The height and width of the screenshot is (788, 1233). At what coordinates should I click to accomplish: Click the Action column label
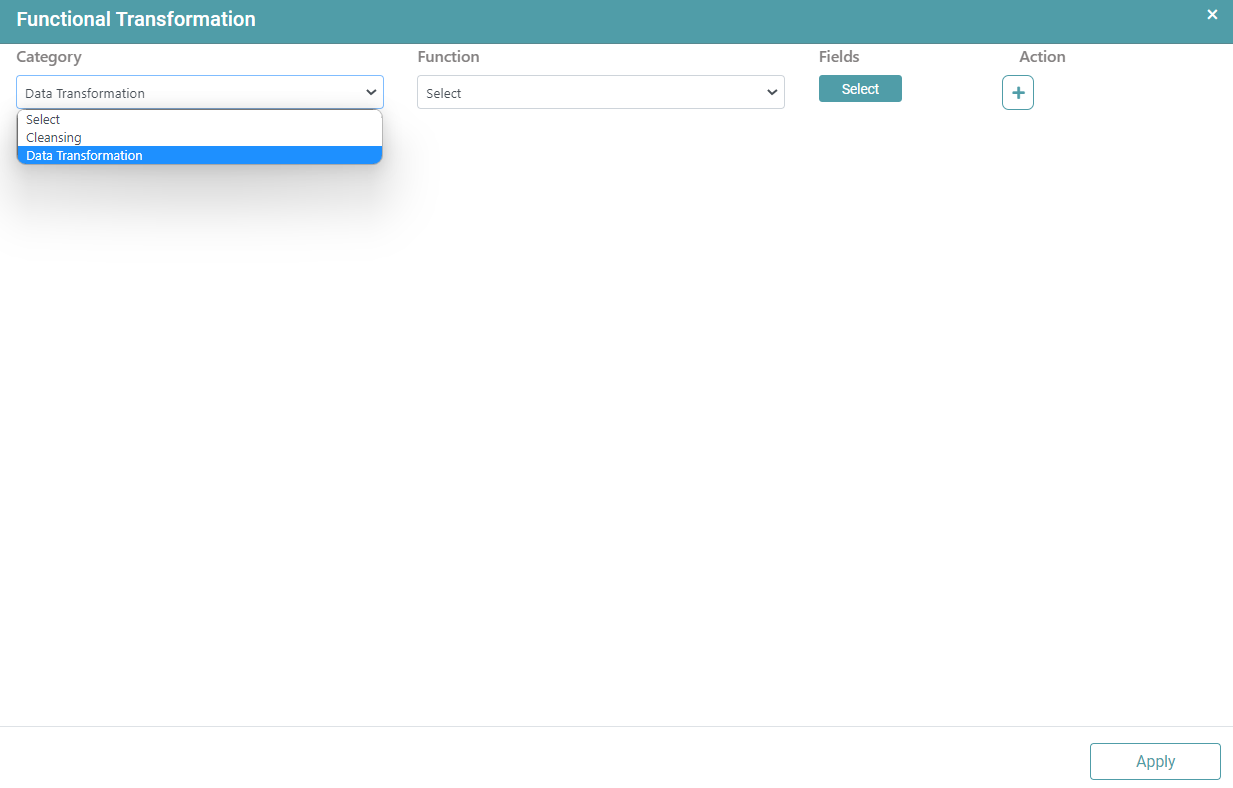(x=1042, y=57)
